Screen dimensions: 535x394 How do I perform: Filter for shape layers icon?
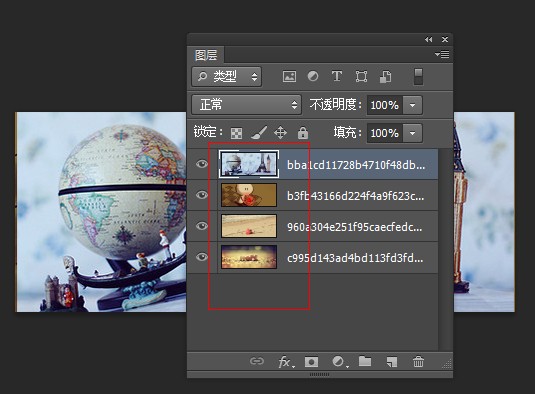coord(361,76)
